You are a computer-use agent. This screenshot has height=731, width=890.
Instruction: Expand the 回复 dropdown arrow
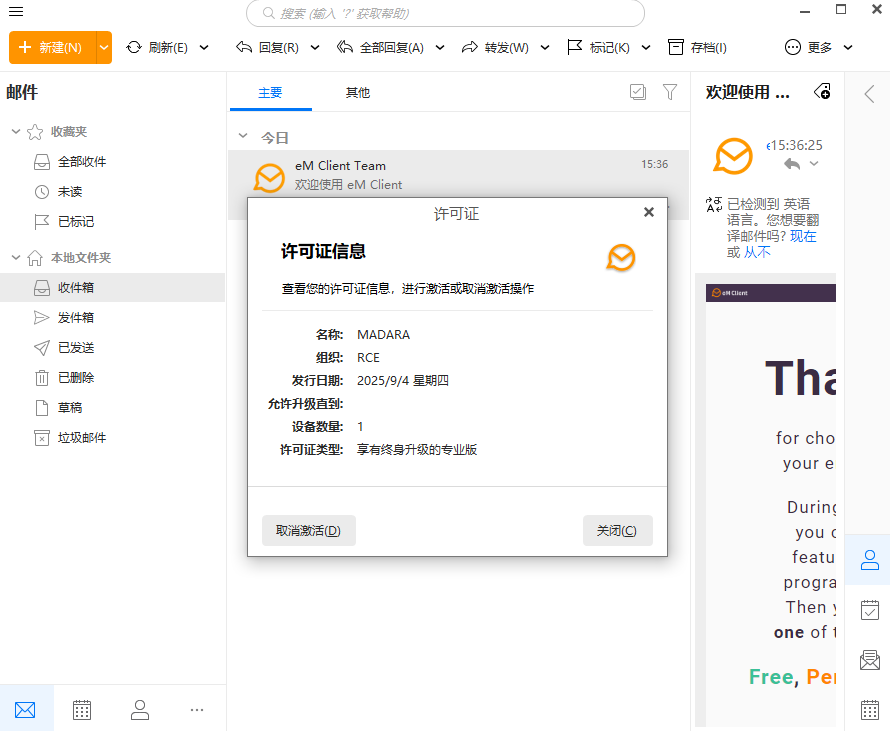pyautogui.click(x=315, y=48)
